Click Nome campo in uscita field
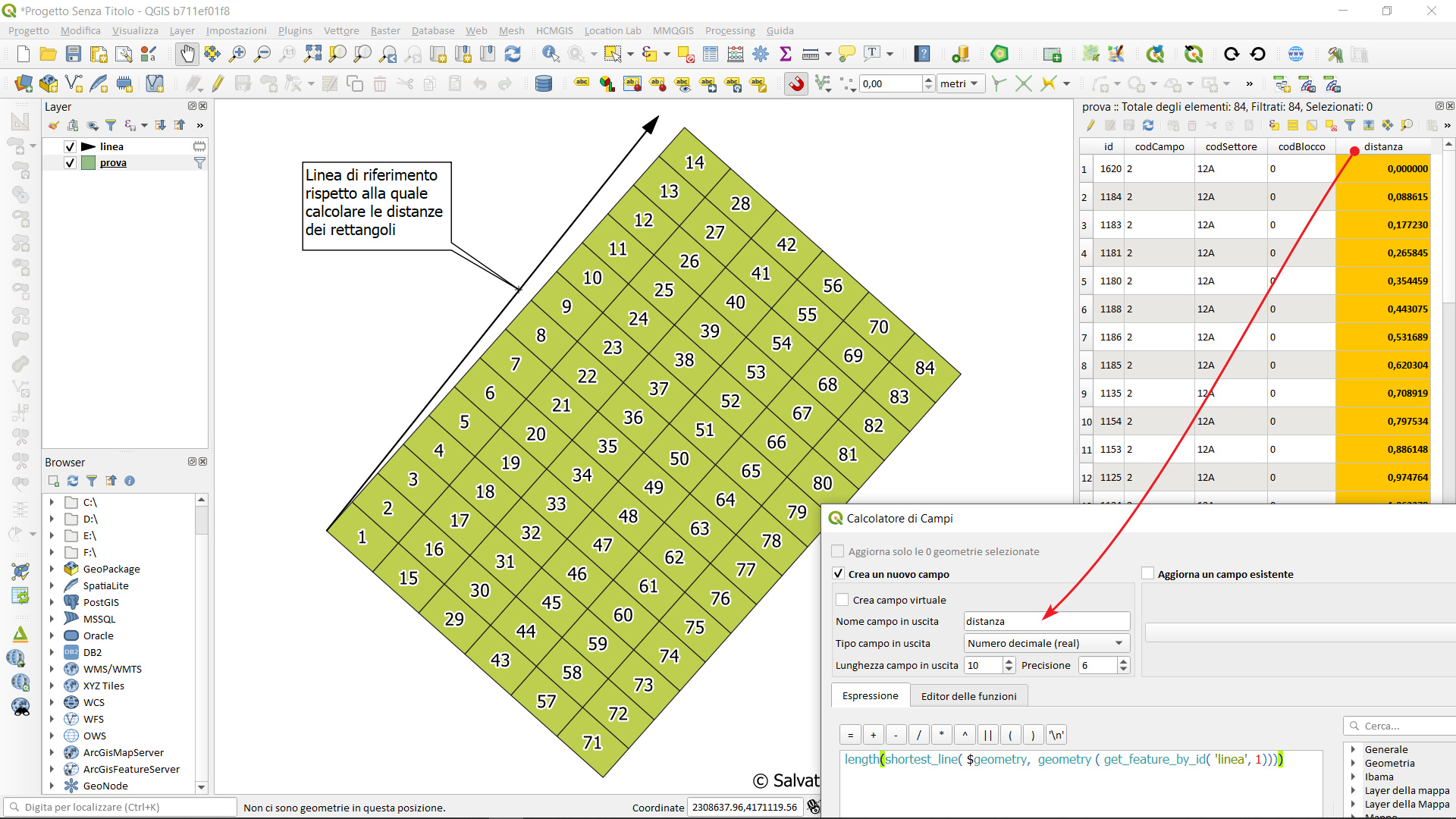The image size is (1456, 819). [x=1046, y=621]
